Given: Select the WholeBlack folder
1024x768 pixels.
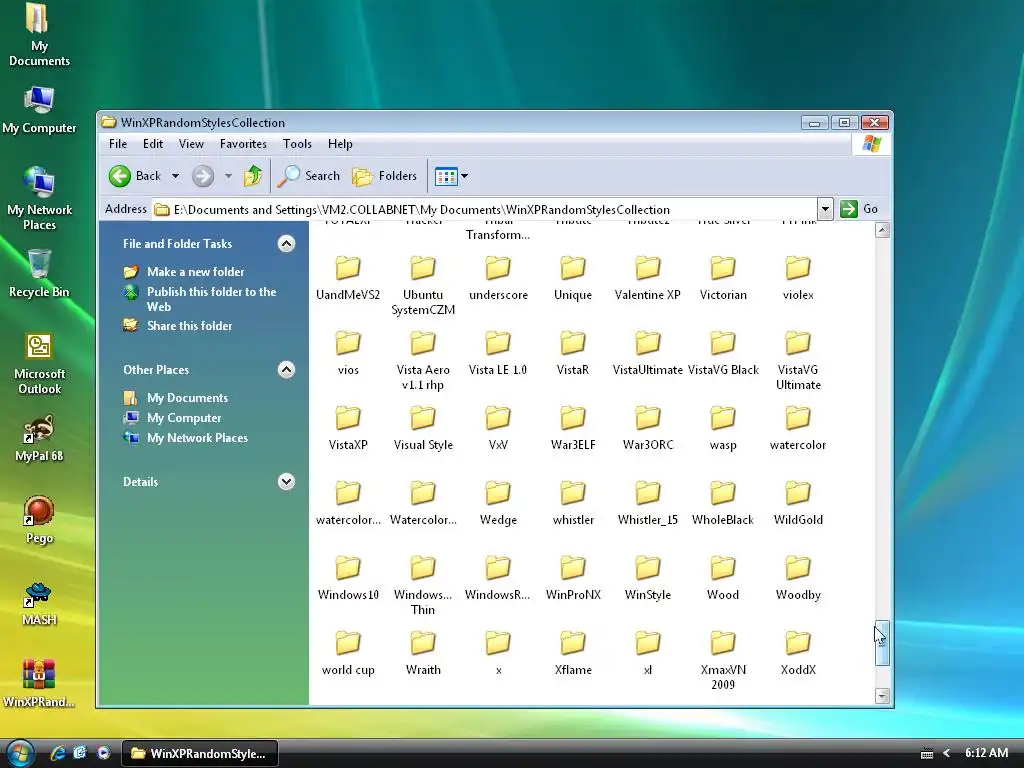Looking at the screenshot, I should coord(723,503).
